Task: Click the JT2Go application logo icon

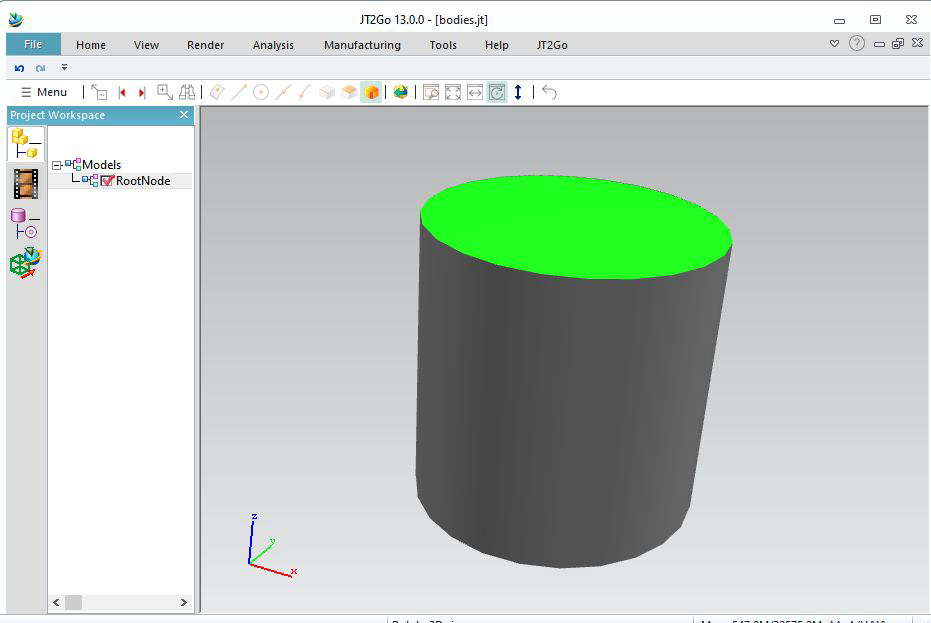Action: 16,20
